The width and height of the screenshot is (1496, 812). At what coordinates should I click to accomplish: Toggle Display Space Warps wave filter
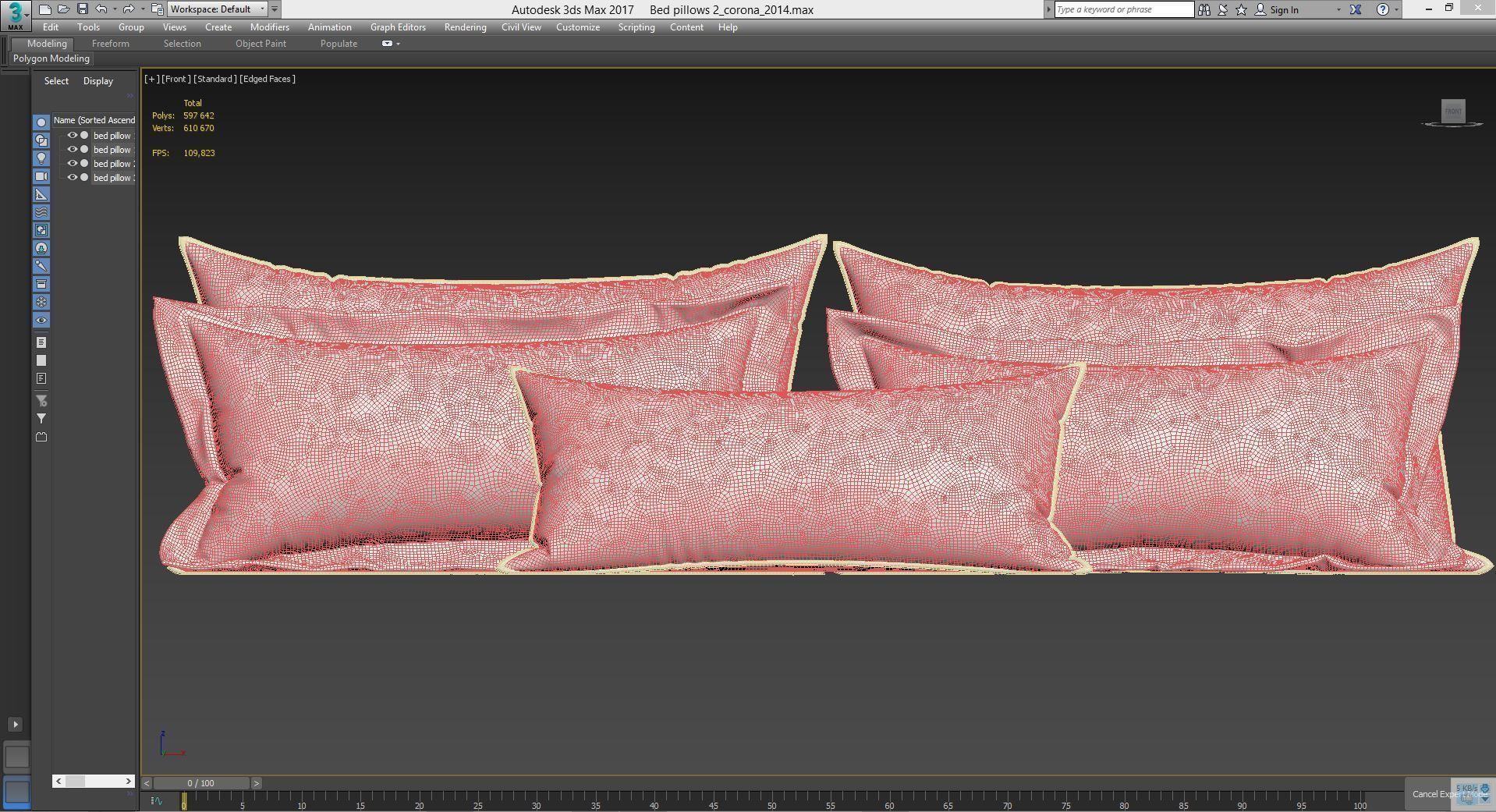tap(41, 212)
